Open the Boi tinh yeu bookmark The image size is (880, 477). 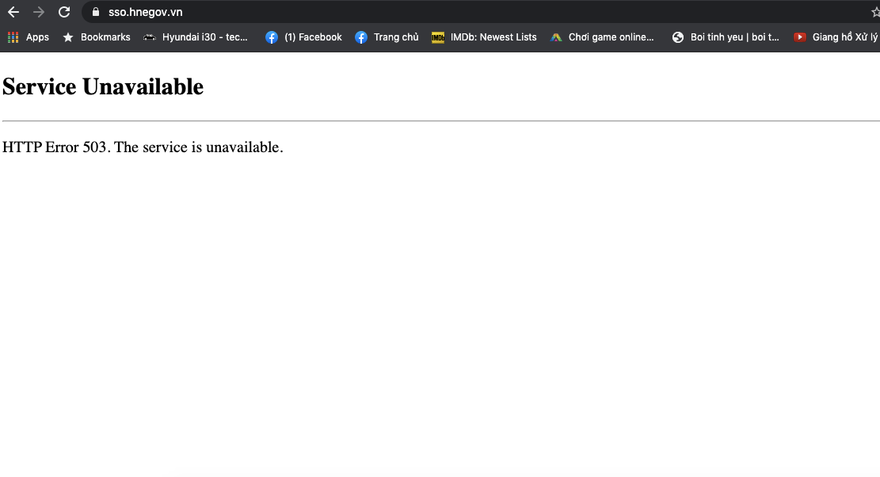[725, 37]
